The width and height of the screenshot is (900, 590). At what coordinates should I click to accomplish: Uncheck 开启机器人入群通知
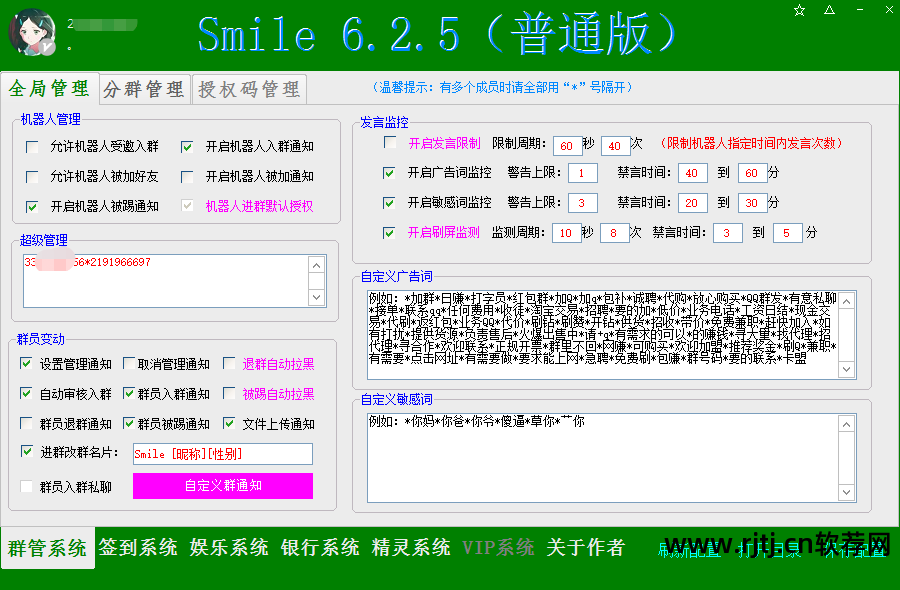coord(187,147)
